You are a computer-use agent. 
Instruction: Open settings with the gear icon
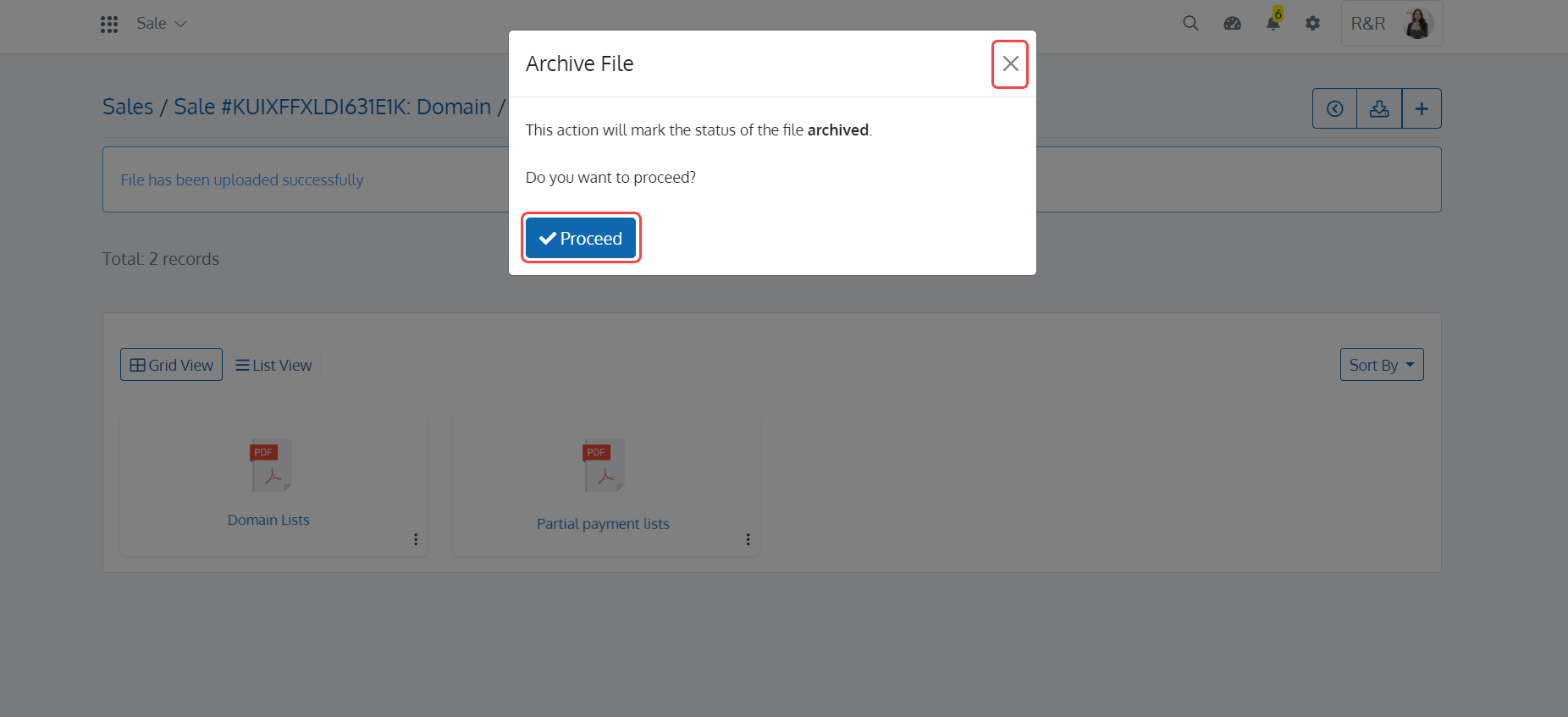[1313, 24]
